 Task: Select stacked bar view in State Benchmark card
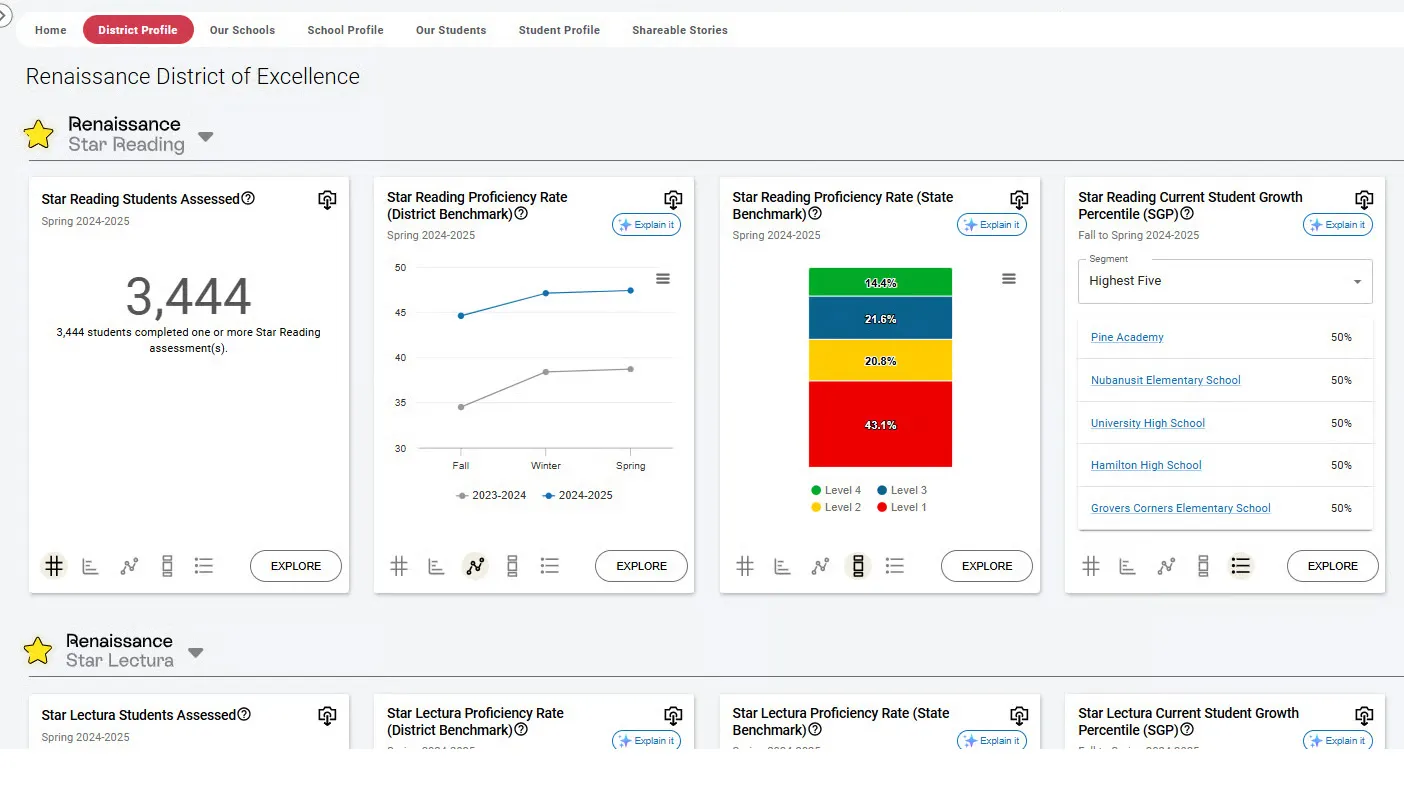[x=857, y=566]
